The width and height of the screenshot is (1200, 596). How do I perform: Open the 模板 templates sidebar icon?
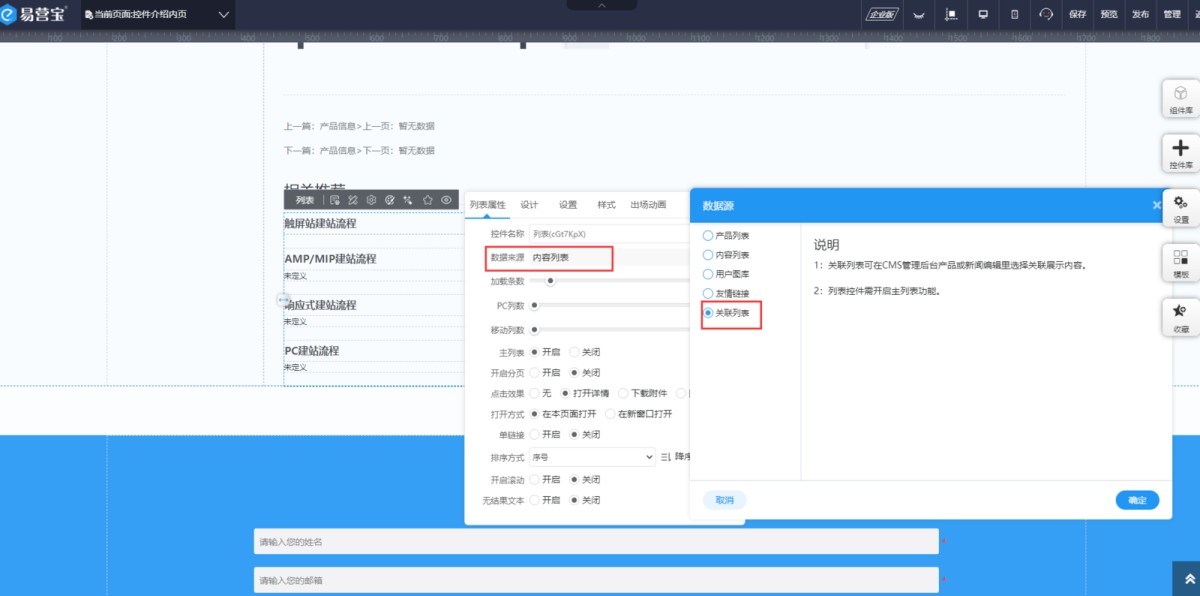[x=1180, y=262]
